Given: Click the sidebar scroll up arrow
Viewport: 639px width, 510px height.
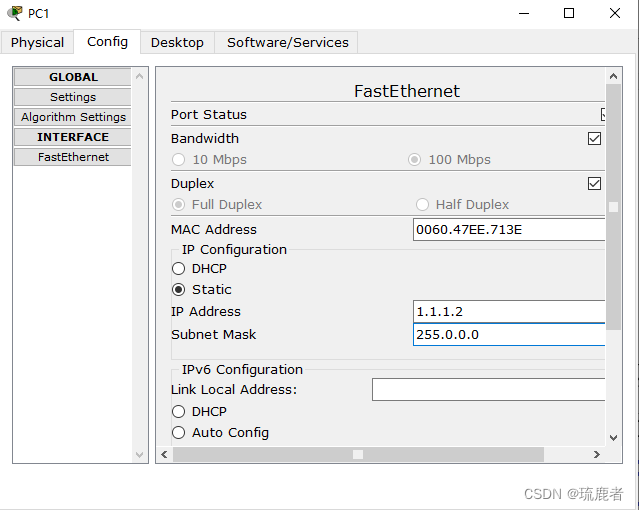Looking at the screenshot, I should [x=139, y=76].
